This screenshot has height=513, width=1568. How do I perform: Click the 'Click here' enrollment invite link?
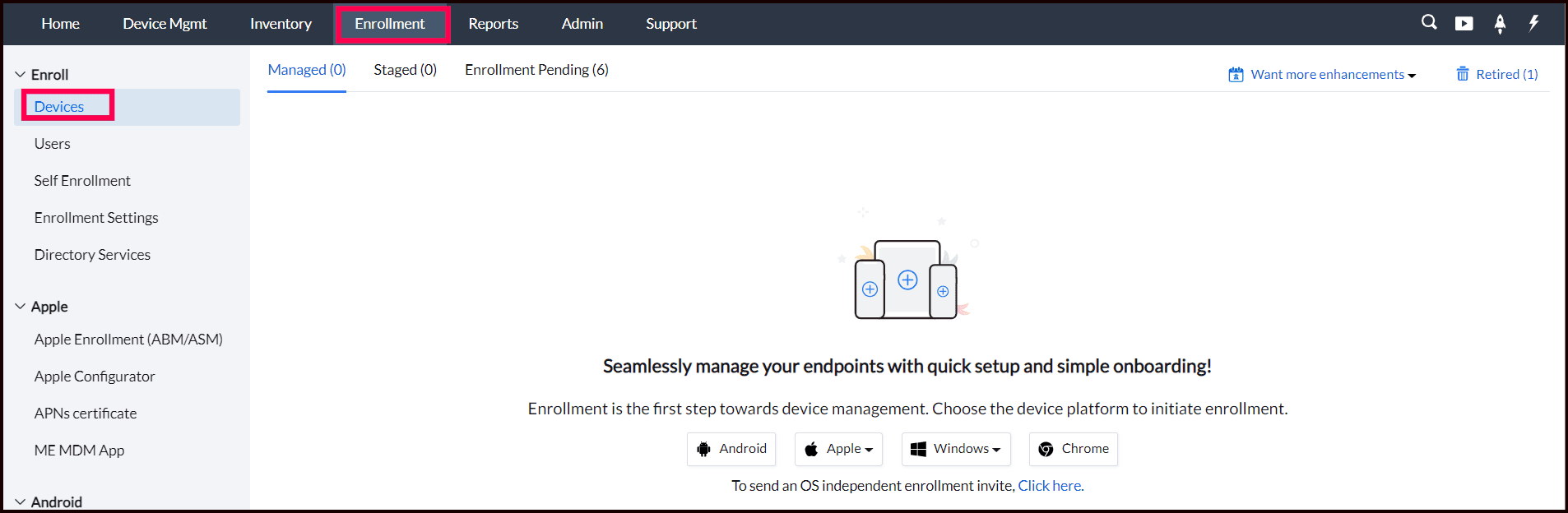point(1050,486)
